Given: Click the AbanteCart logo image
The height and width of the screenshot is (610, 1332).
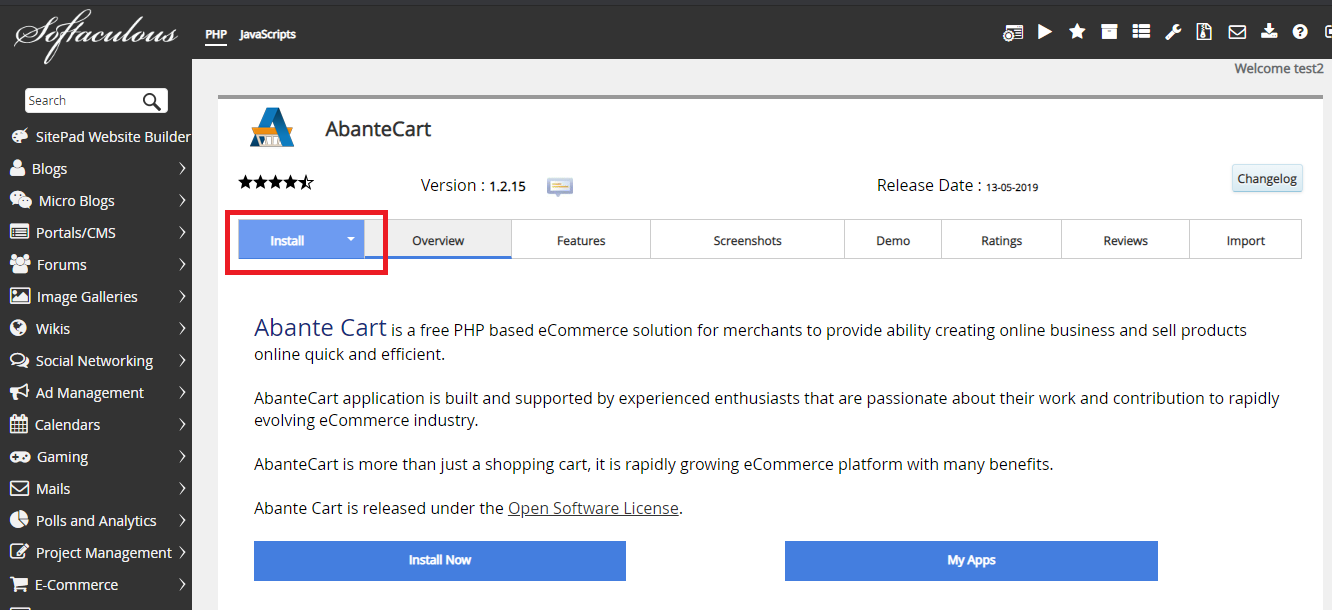Looking at the screenshot, I should pos(272,127).
